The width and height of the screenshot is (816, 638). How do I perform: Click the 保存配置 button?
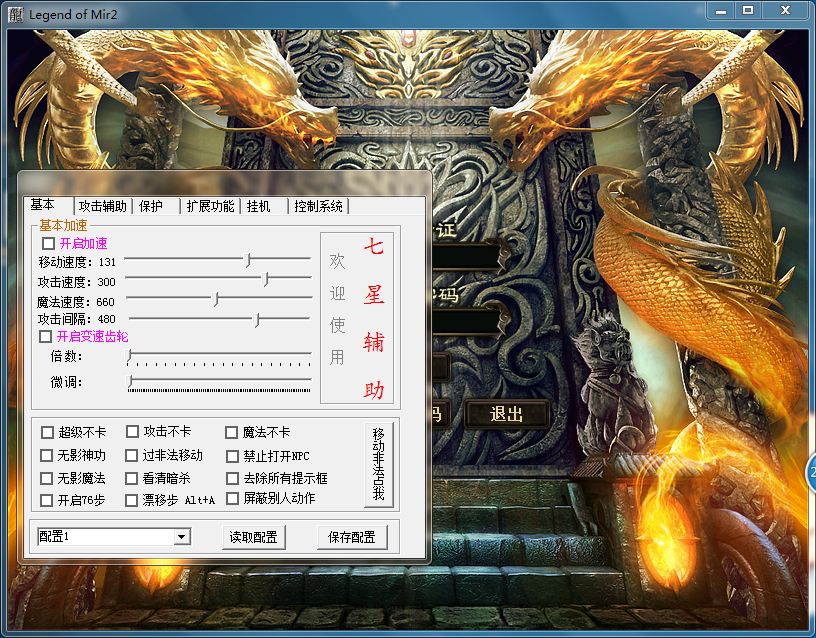tap(352, 537)
